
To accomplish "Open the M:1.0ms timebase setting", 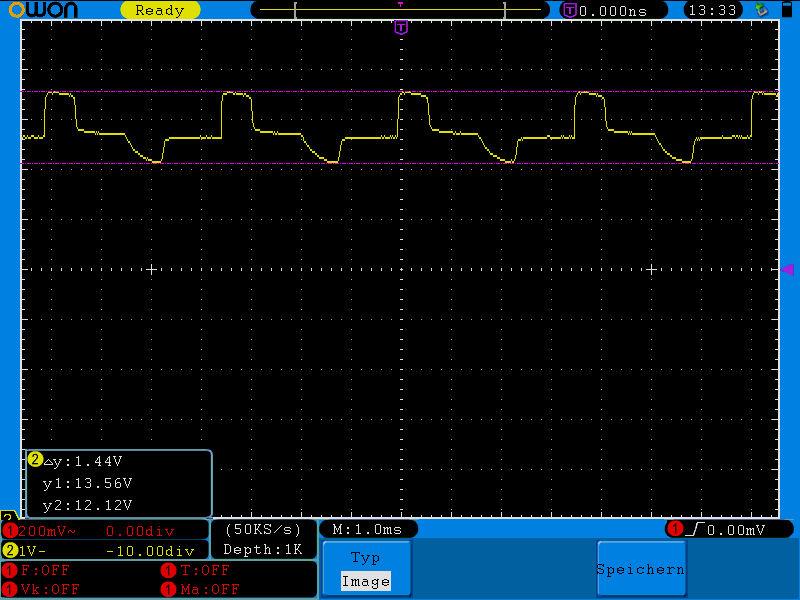I will click(x=367, y=529).
